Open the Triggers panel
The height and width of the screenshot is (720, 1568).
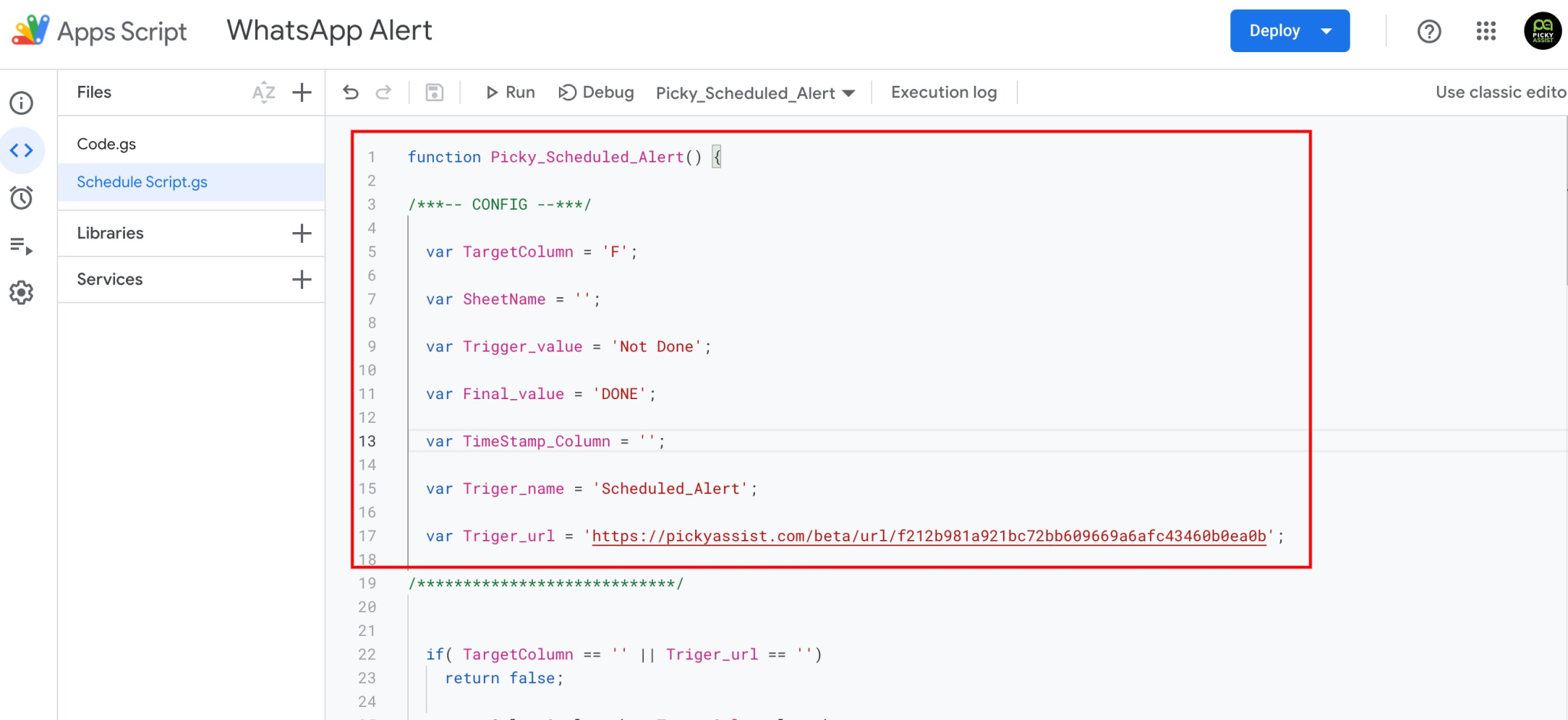[21, 198]
